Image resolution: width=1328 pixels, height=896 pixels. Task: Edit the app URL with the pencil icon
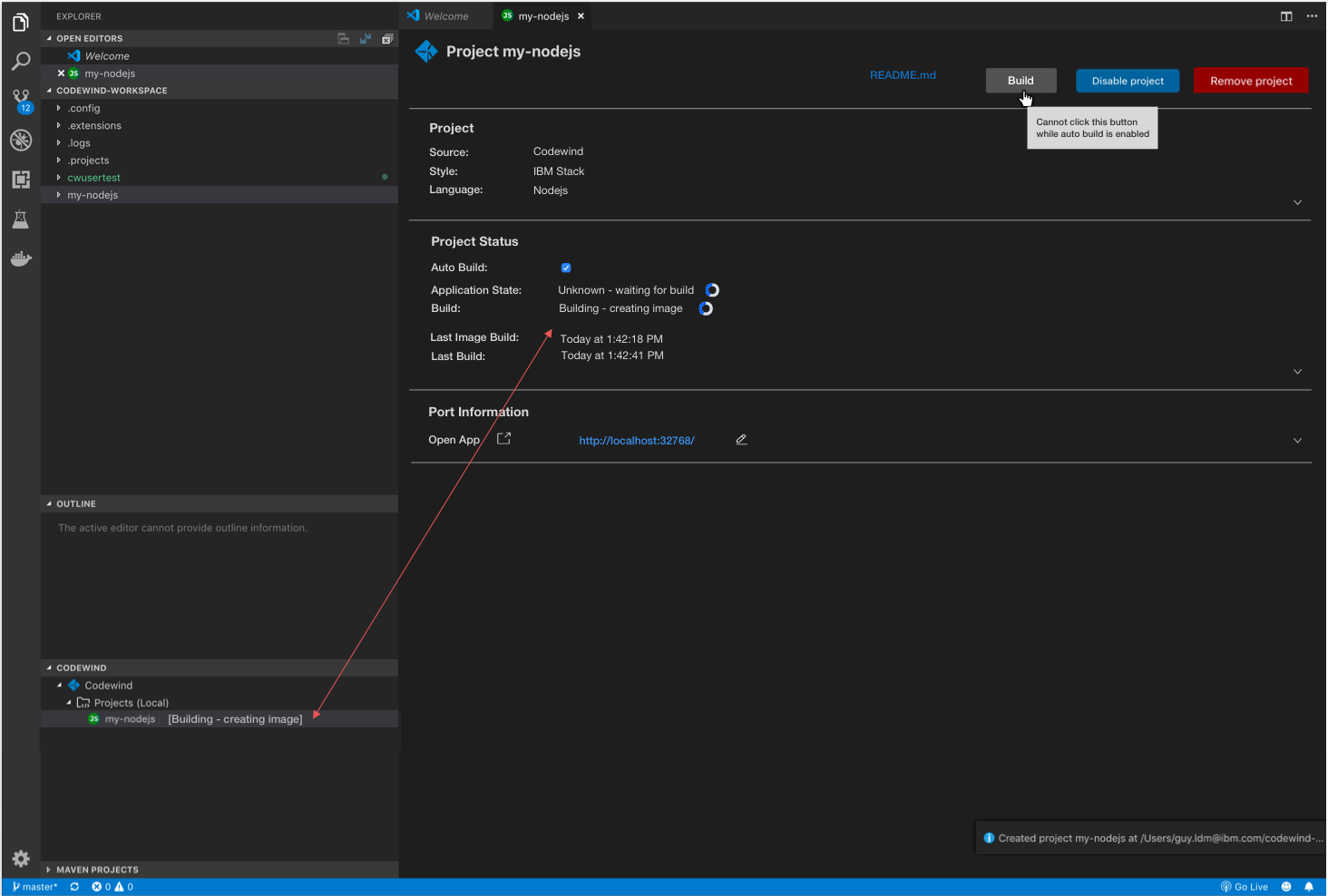(741, 439)
